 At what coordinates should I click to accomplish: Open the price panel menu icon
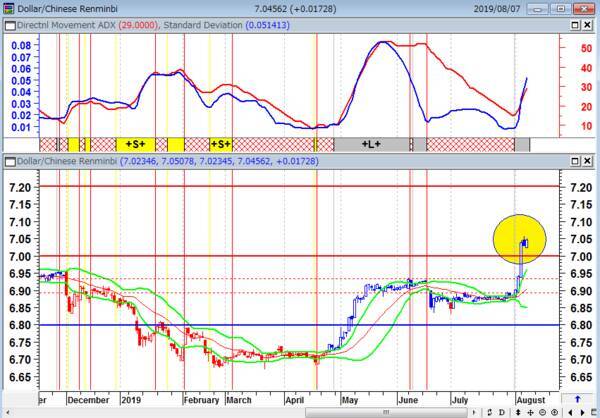point(8,160)
